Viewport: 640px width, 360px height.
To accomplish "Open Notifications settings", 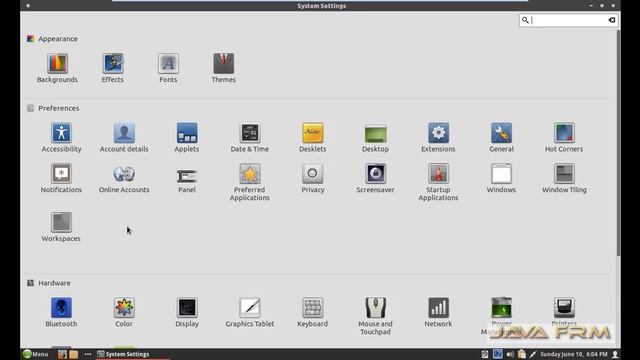I will (x=61, y=178).
